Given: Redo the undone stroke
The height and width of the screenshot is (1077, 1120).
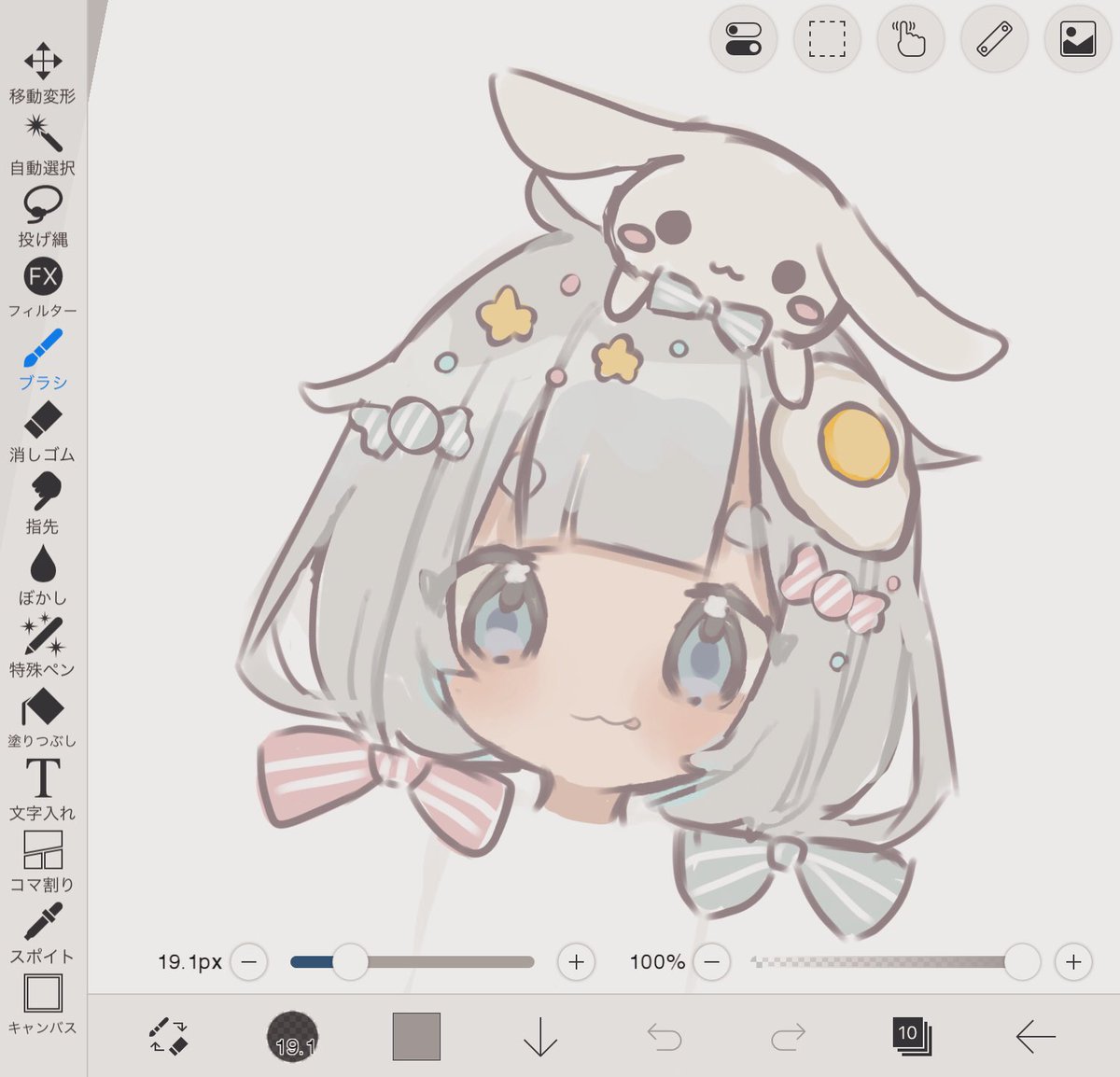Looking at the screenshot, I should tap(789, 1036).
